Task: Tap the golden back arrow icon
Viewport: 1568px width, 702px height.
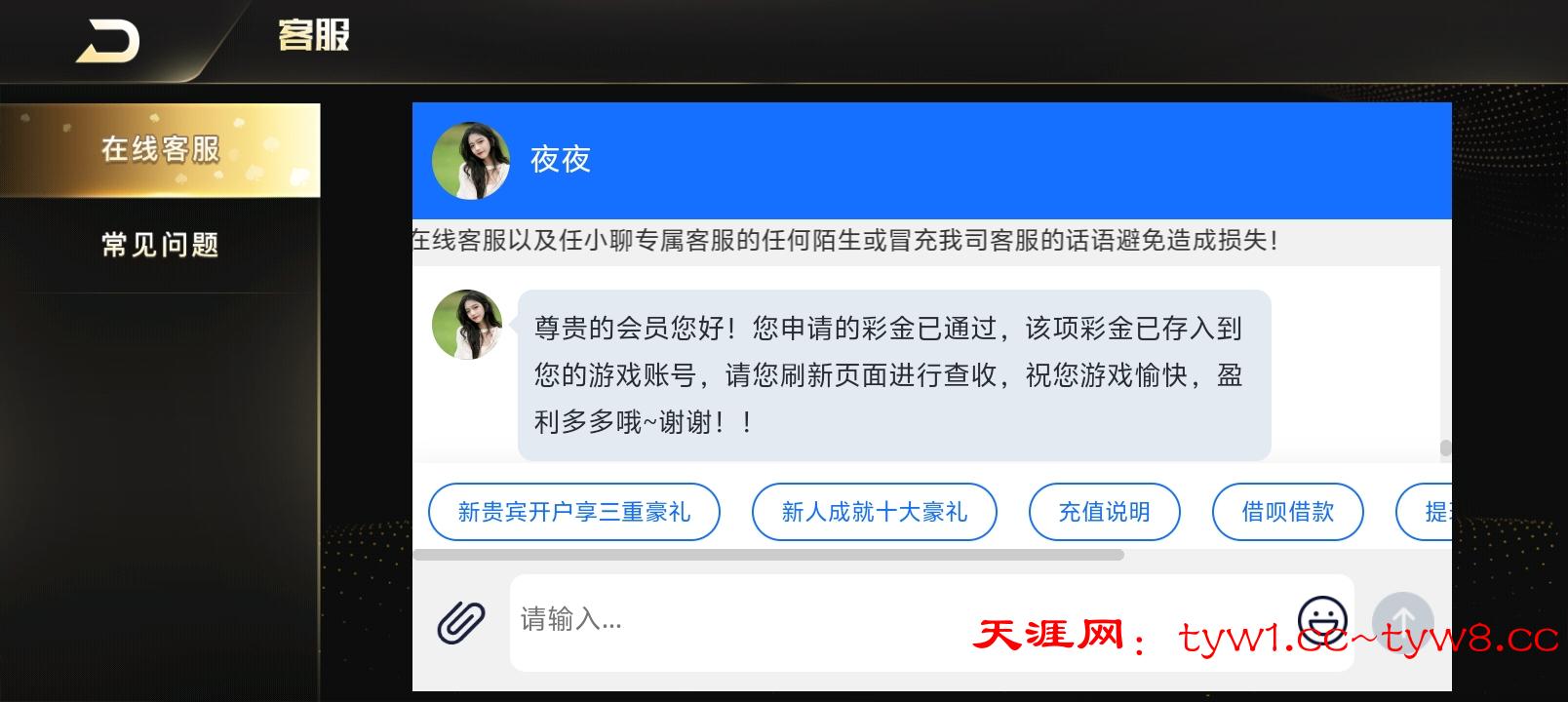Action: (108, 42)
